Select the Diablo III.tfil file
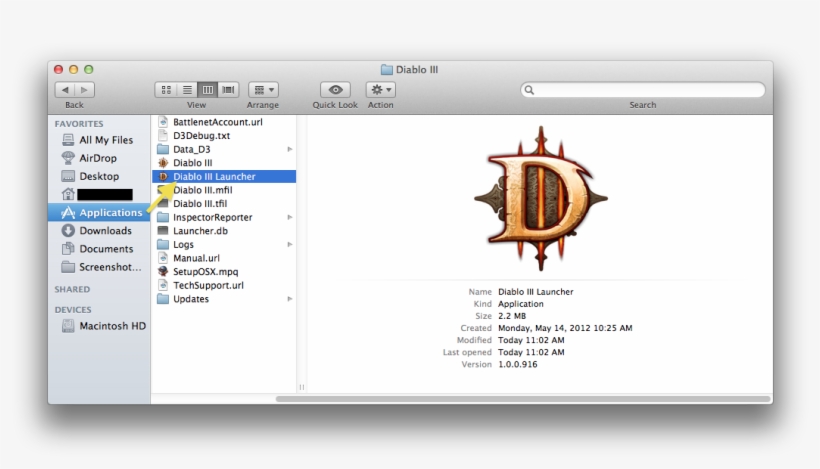Image resolution: width=820 pixels, height=469 pixels. 224,203
